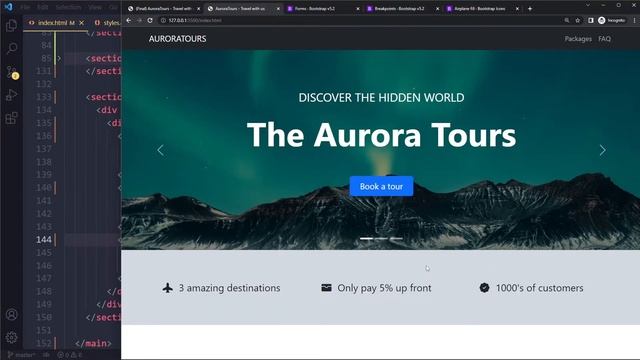This screenshot has height=360, width=640.
Task: View site information icon in address bar
Action: [163, 20]
